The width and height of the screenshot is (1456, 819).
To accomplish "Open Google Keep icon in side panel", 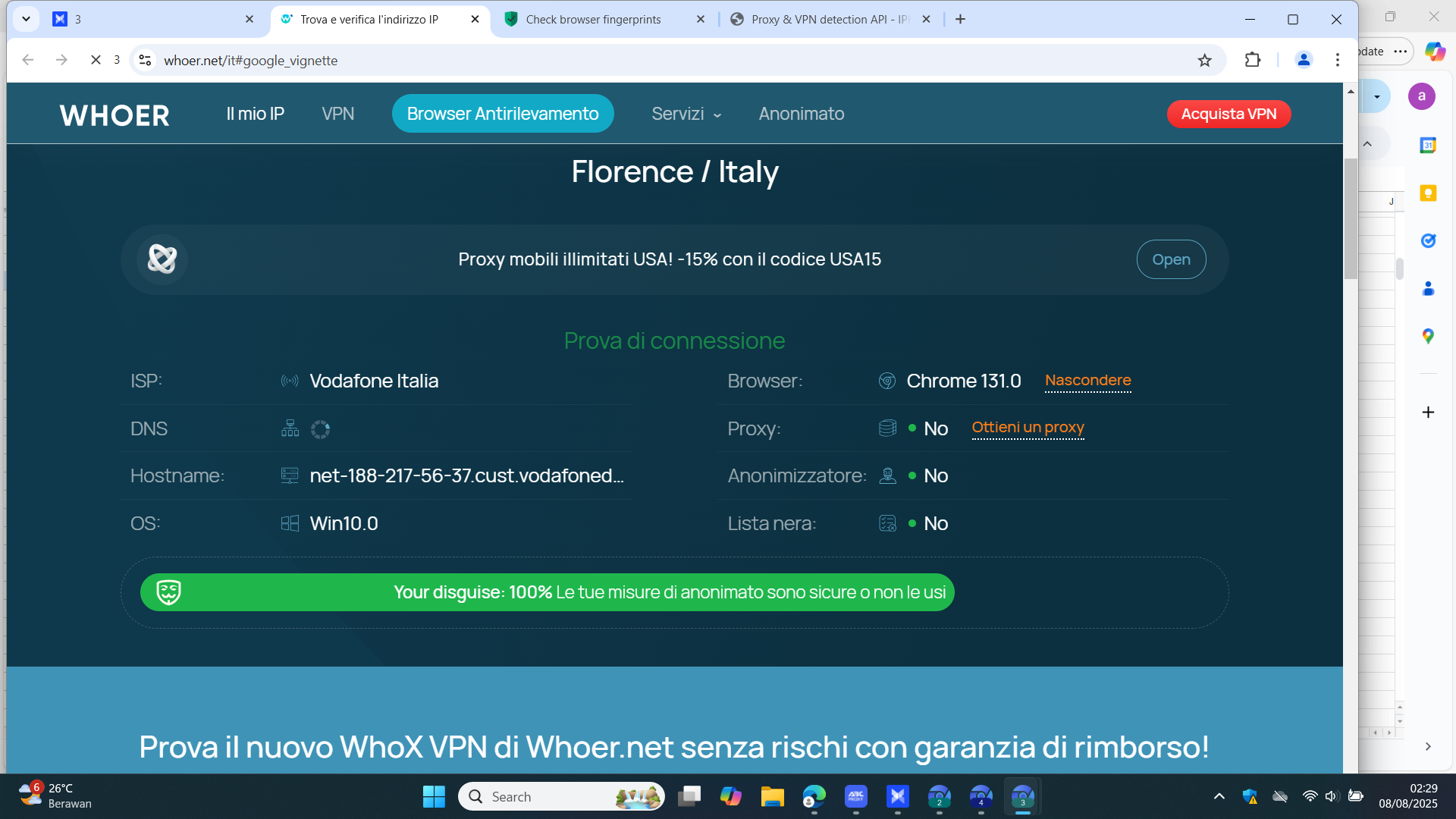I will (1428, 193).
